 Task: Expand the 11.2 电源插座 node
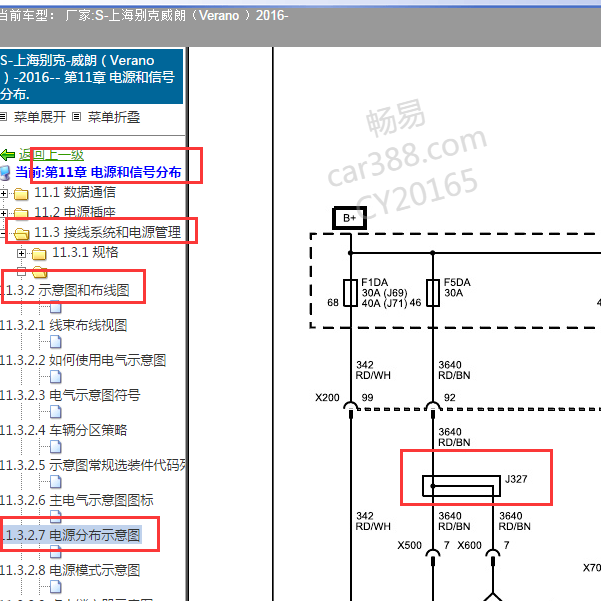tap(3, 213)
